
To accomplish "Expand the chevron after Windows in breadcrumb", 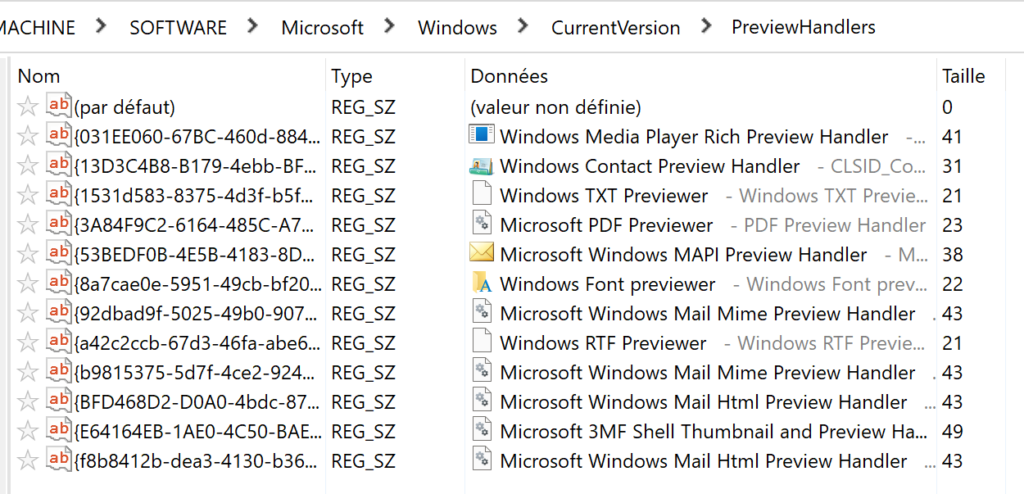I will pyautogui.click(x=523, y=26).
